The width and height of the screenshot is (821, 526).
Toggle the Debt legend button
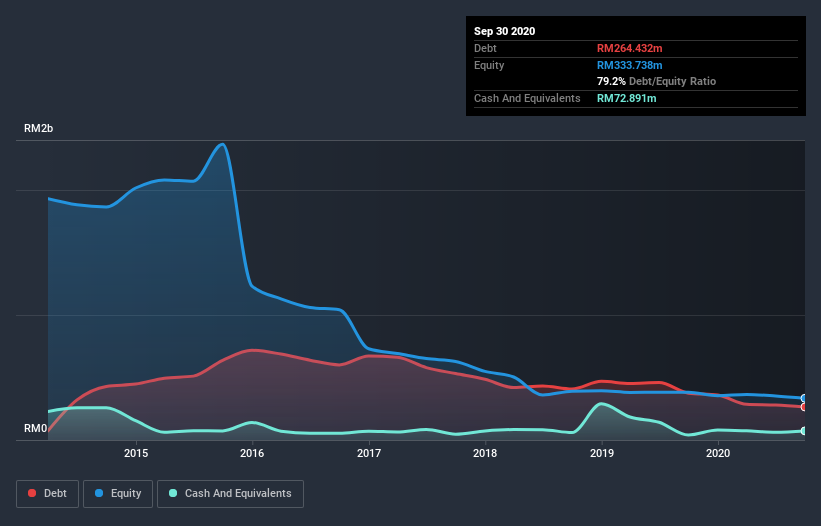click(47, 494)
